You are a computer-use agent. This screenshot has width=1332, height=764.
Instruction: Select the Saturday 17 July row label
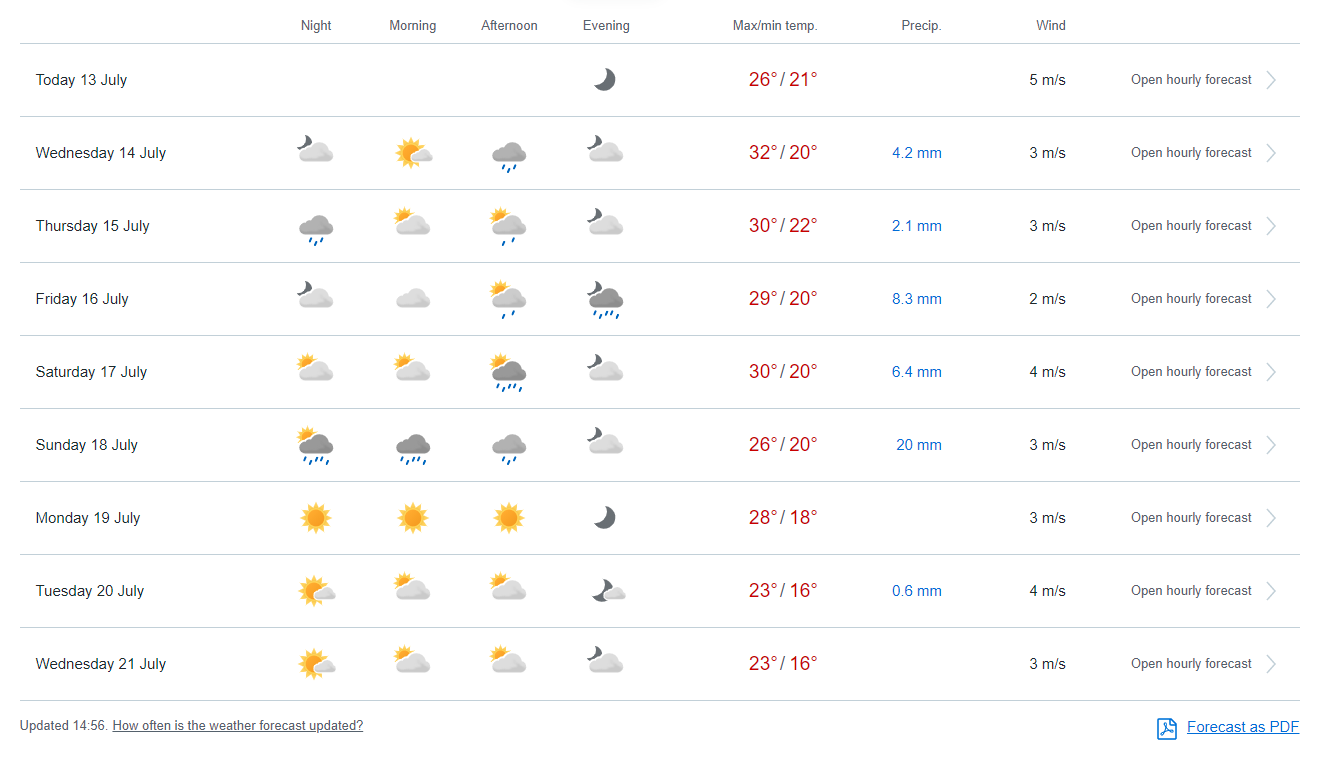coord(91,372)
